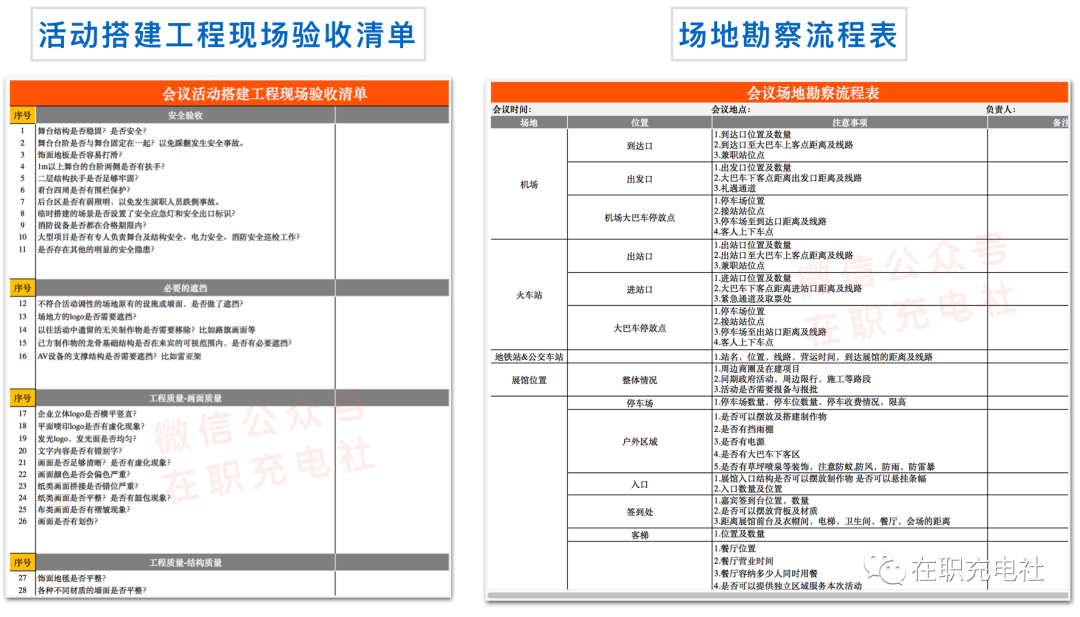Click the 签到处 location cell

(639, 511)
